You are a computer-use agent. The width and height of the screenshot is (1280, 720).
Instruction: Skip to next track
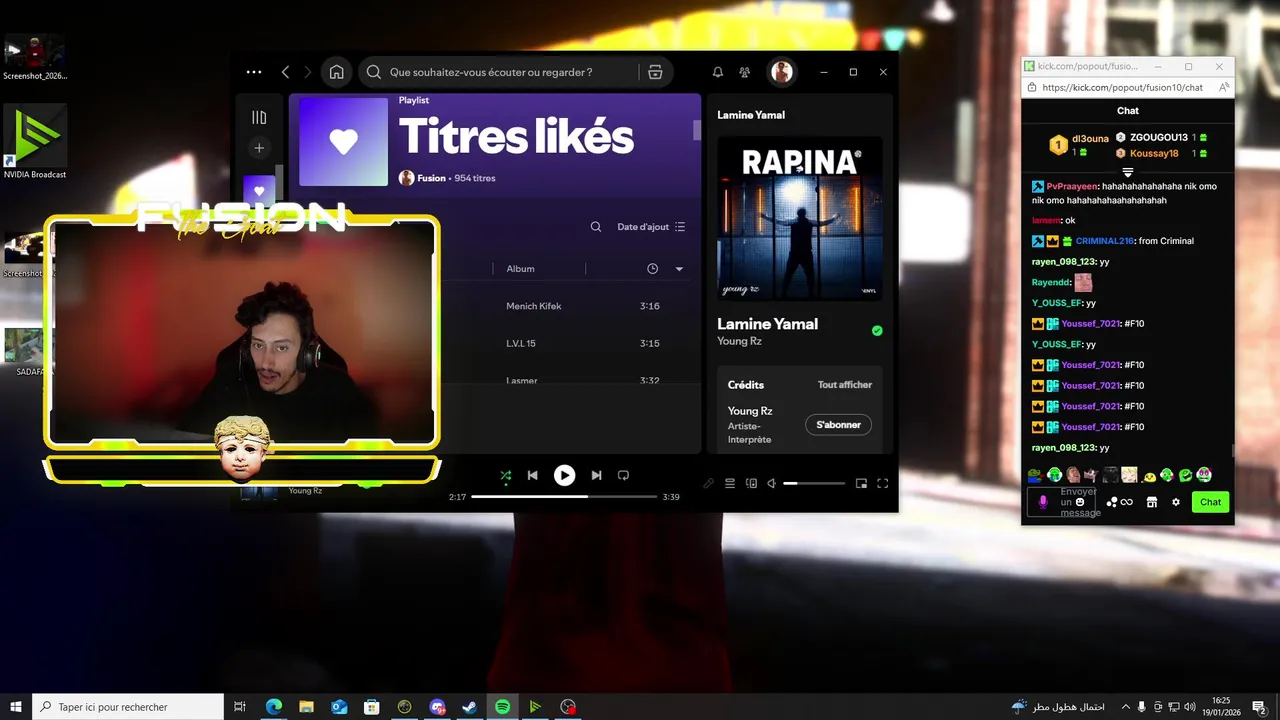click(596, 476)
